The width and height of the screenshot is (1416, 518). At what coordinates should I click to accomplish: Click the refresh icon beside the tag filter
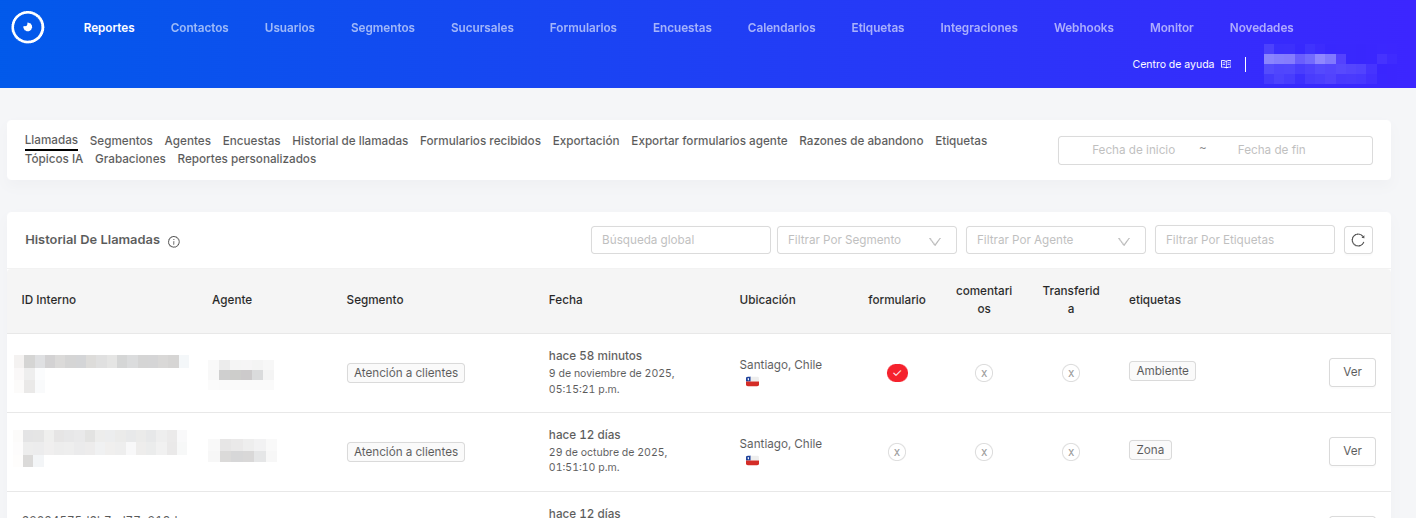(1358, 240)
